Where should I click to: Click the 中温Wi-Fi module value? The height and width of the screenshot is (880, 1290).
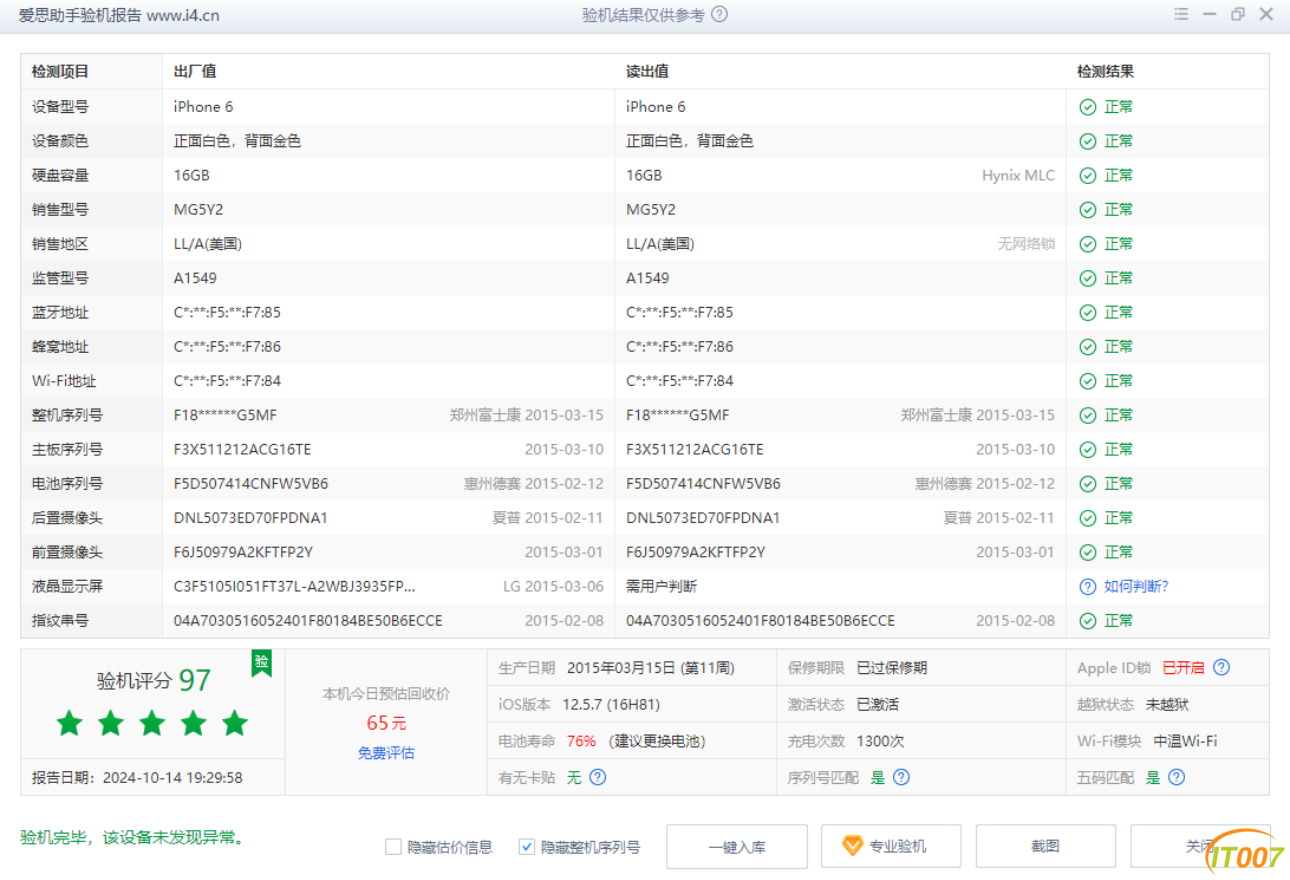click(x=1185, y=741)
